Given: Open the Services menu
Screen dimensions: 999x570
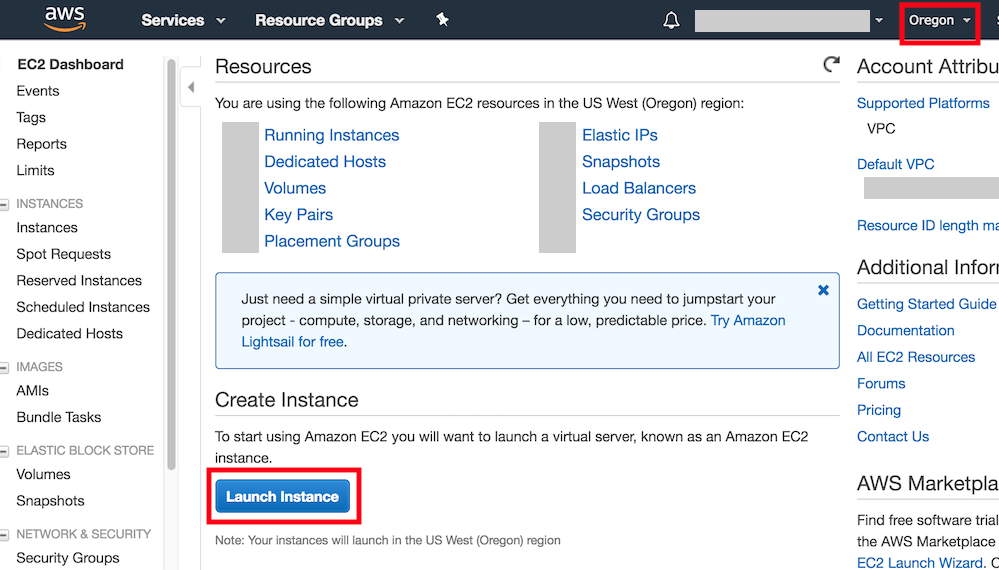Looking at the screenshot, I should pyautogui.click(x=183, y=20).
